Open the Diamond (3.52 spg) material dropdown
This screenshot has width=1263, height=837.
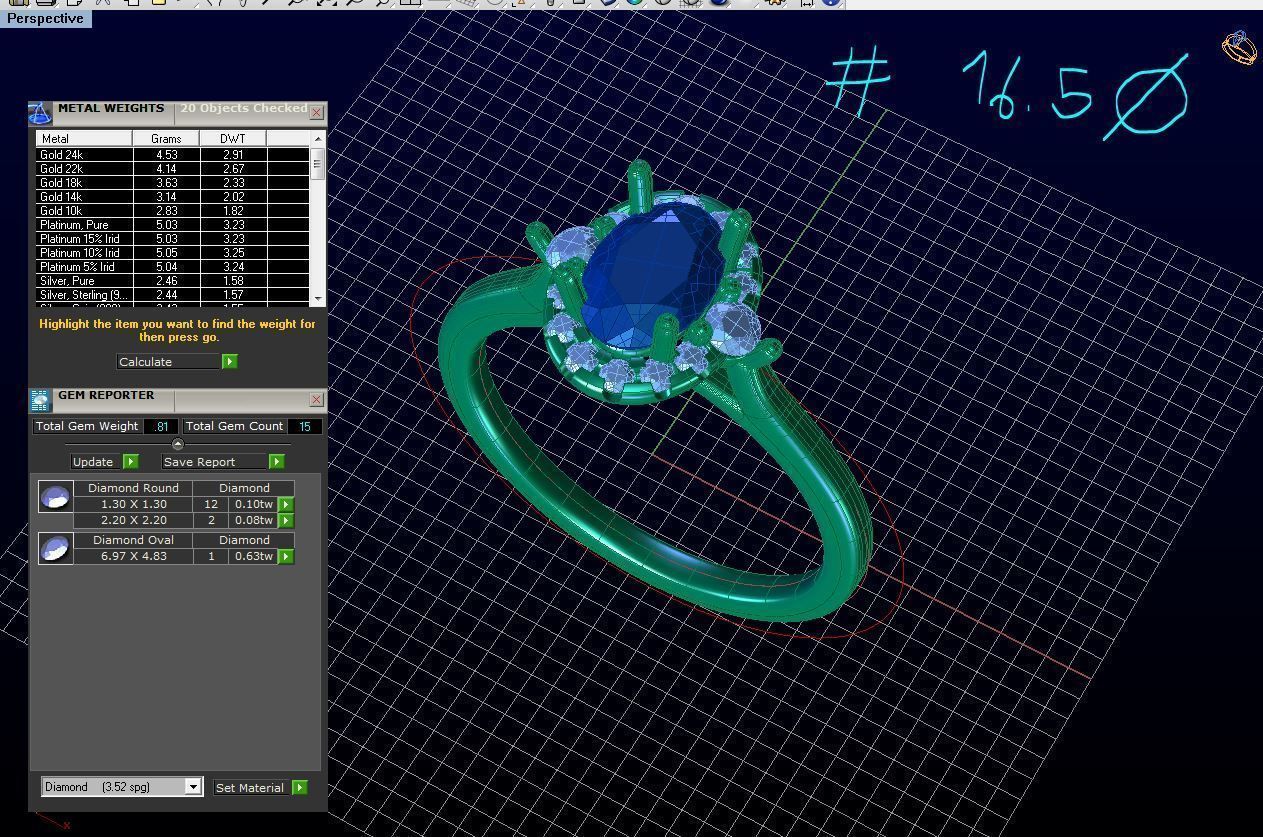pos(193,787)
